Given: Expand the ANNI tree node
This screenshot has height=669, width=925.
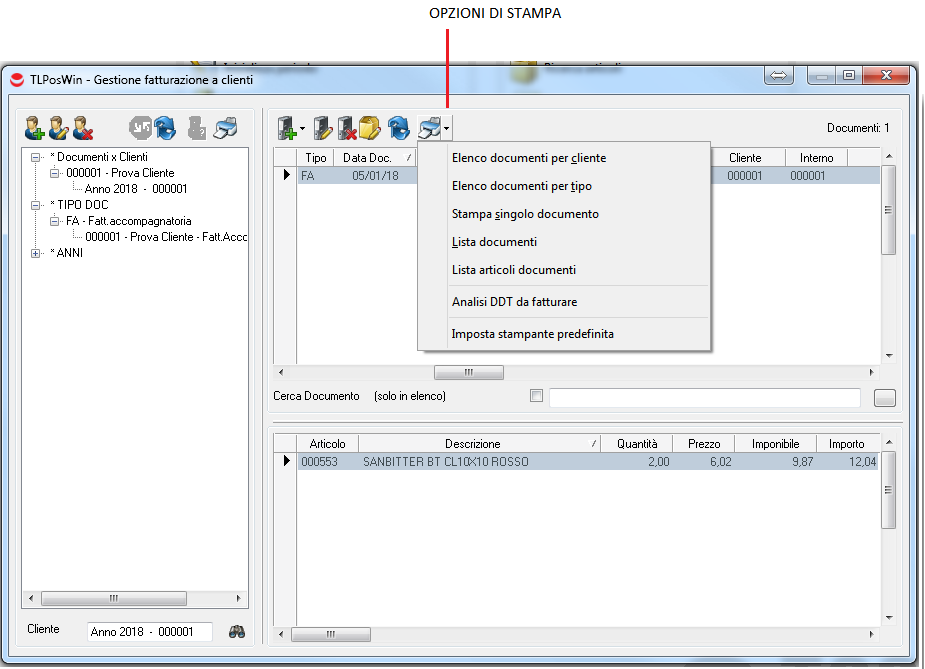Looking at the screenshot, I should pyautogui.click(x=37, y=253).
